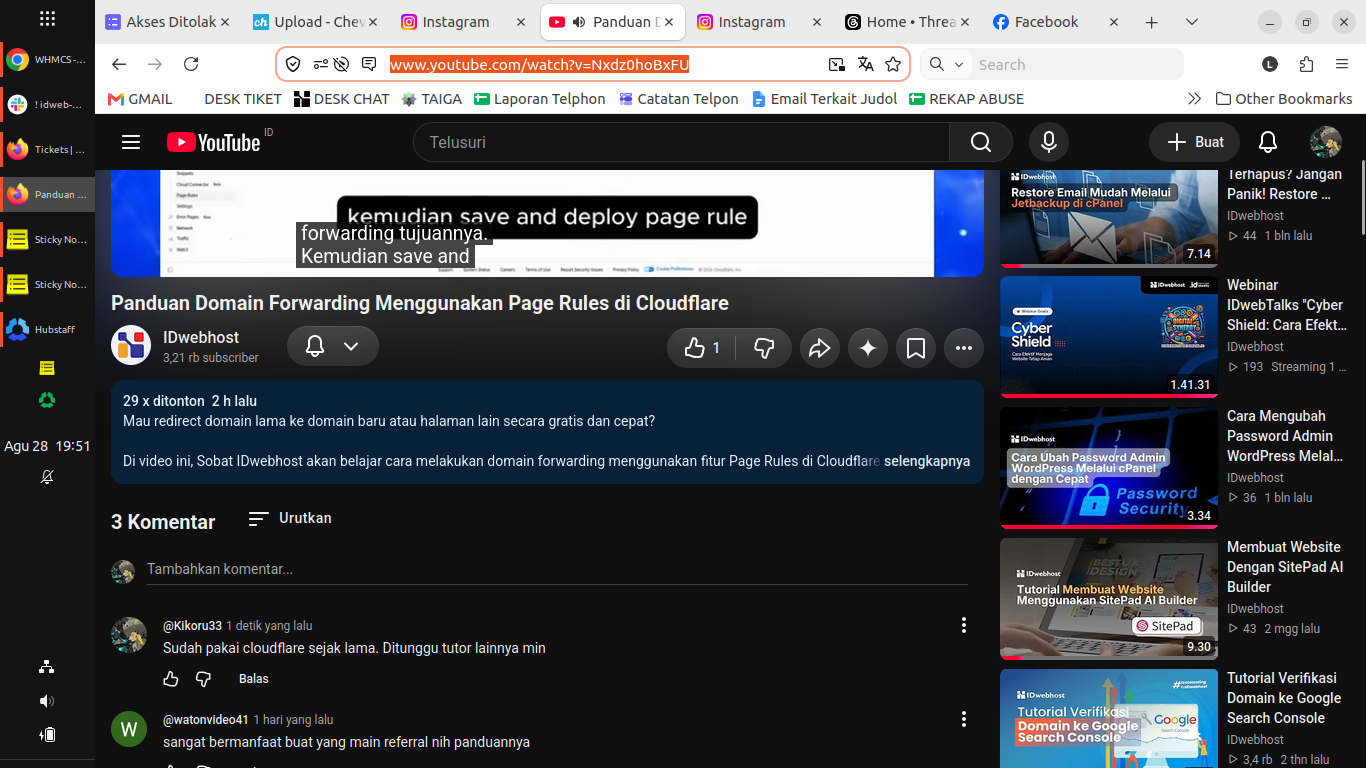This screenshot has width=1366, height=768.
Task: Show the applications grid launcher
Action: (x=47, y=19)
